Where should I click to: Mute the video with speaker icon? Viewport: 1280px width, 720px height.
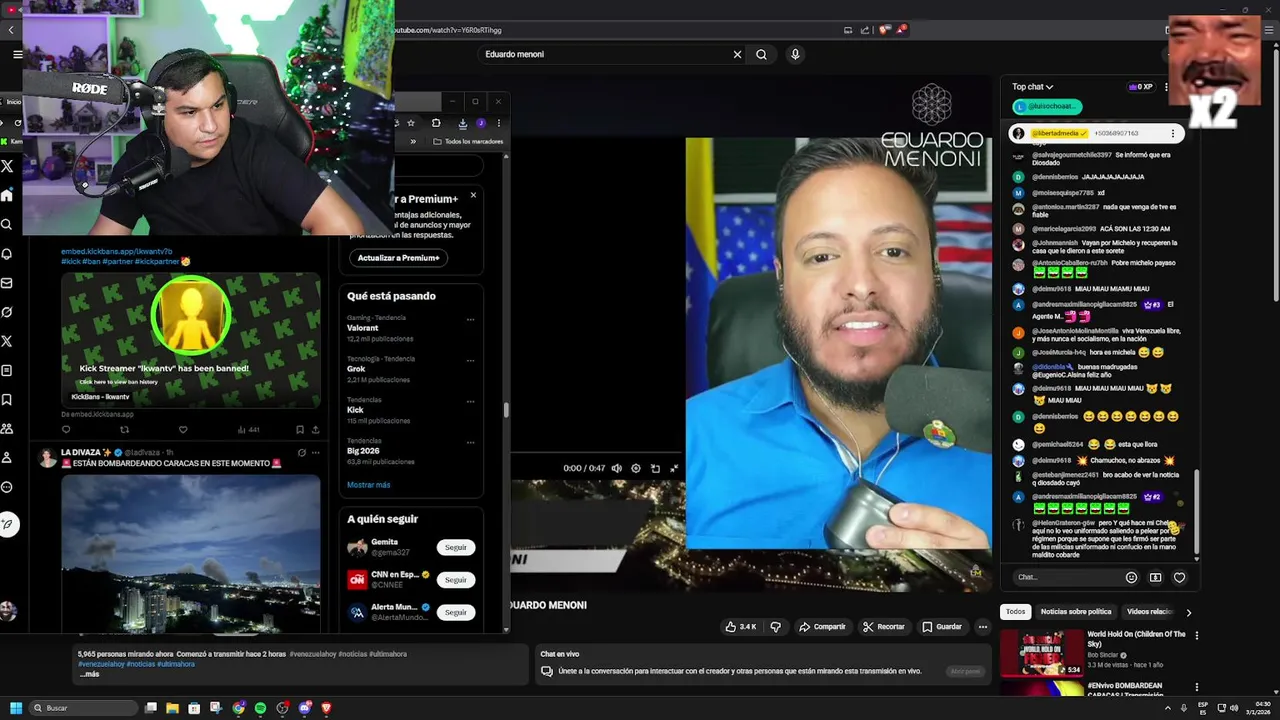(x=616, y=468)
